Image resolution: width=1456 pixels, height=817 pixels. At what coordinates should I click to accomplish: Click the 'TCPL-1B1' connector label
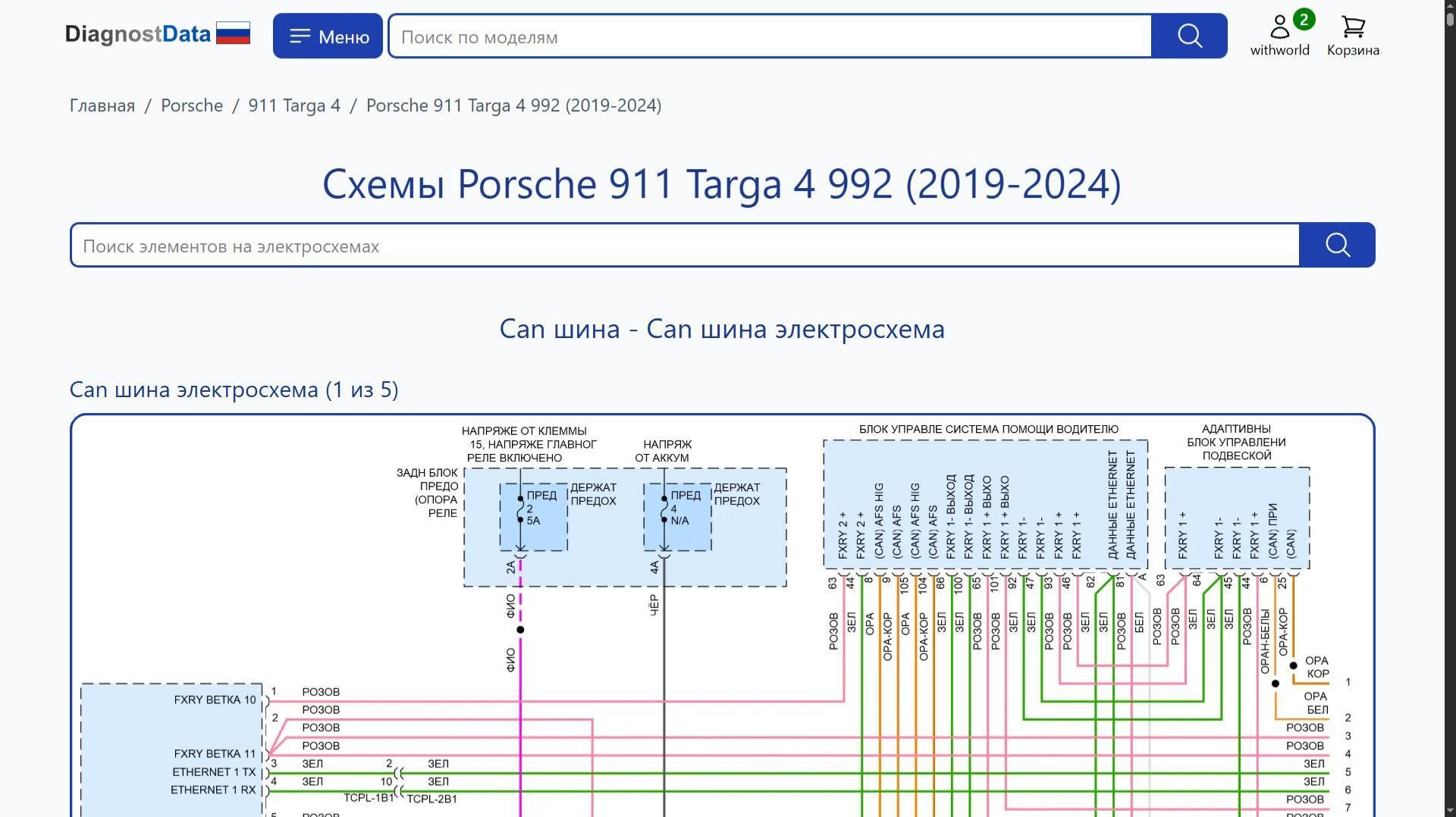click(369, 798)
